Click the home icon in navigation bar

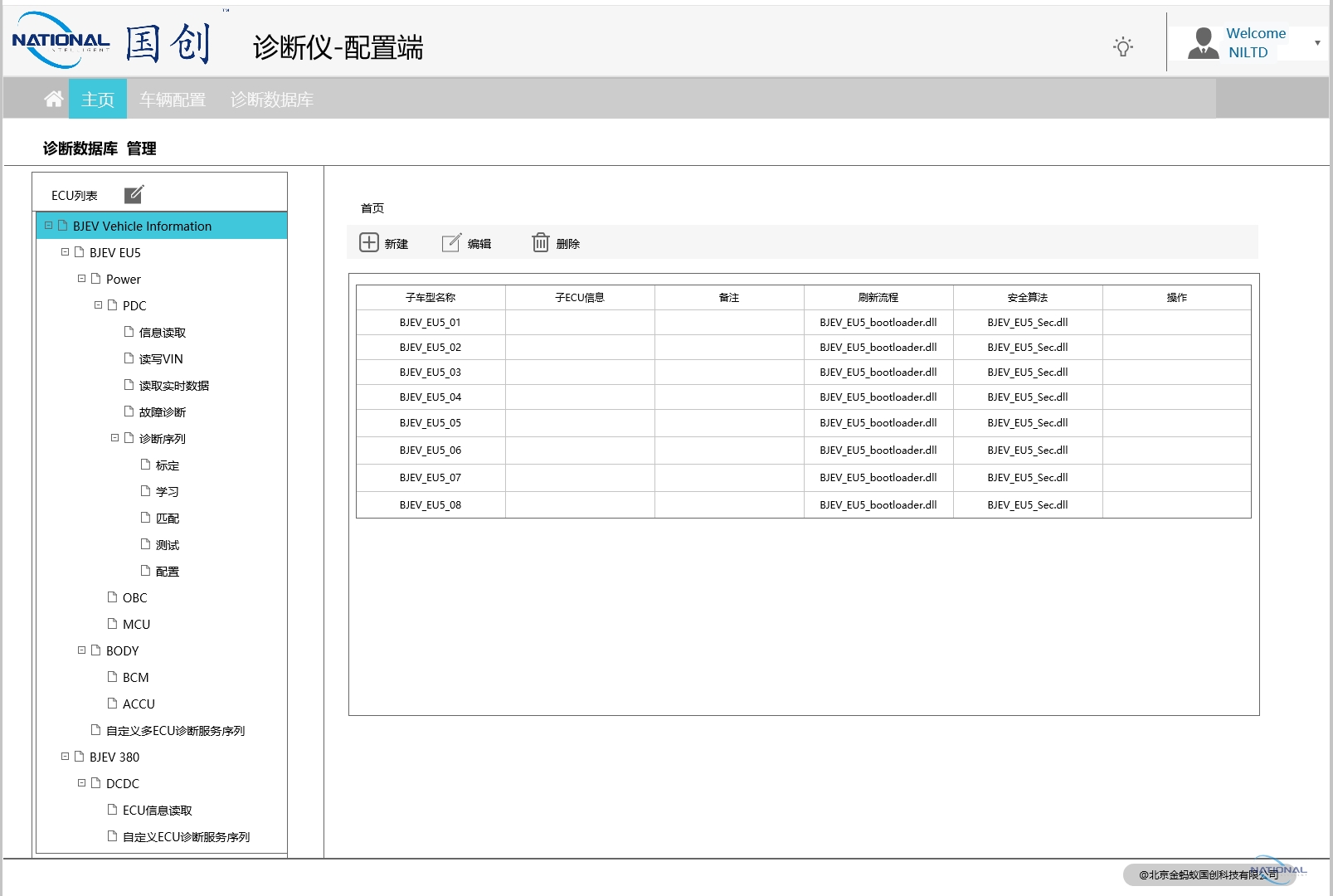pos(54,100)
